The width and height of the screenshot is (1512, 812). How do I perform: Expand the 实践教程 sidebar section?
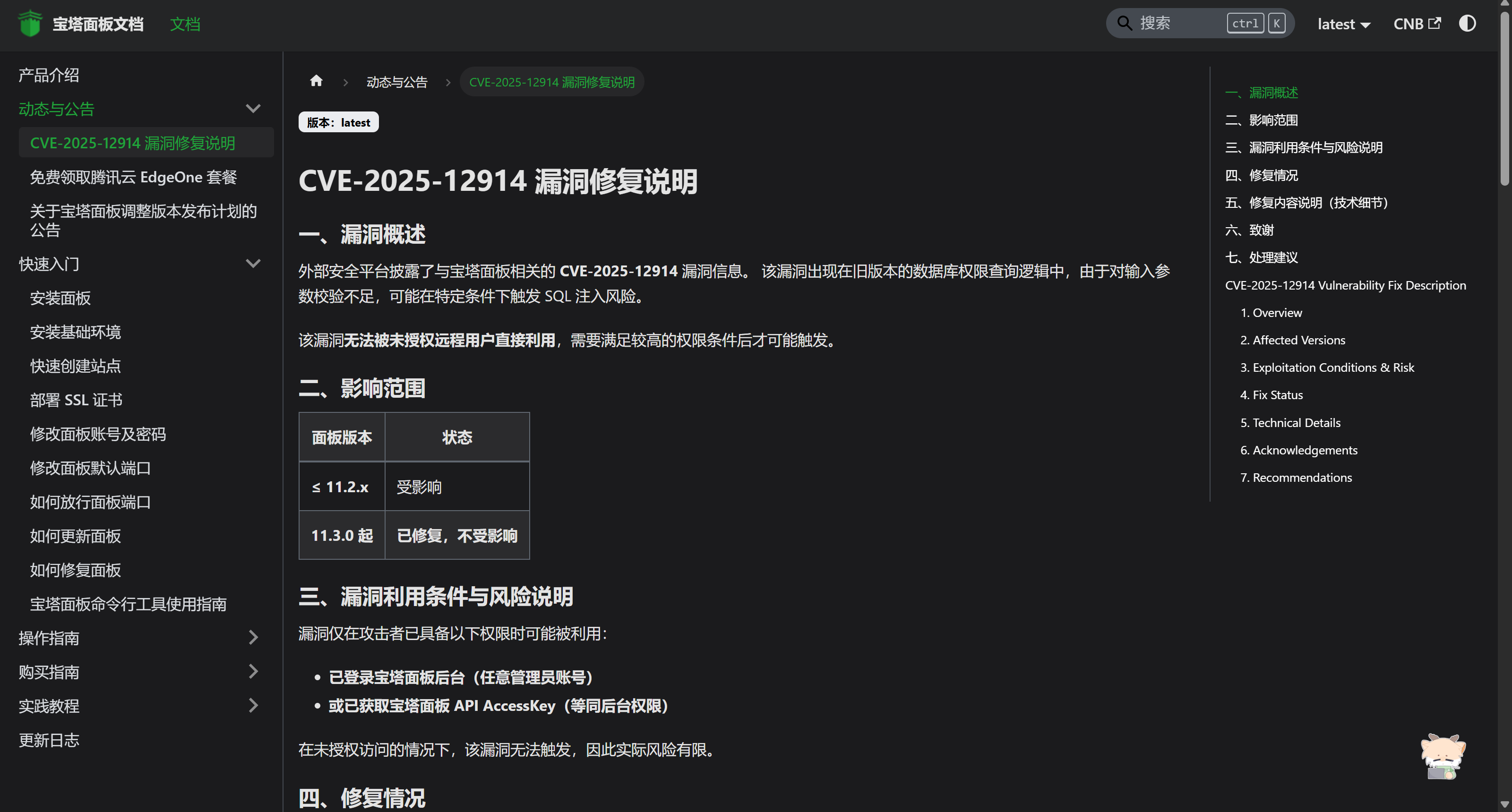tap(253, 705)
